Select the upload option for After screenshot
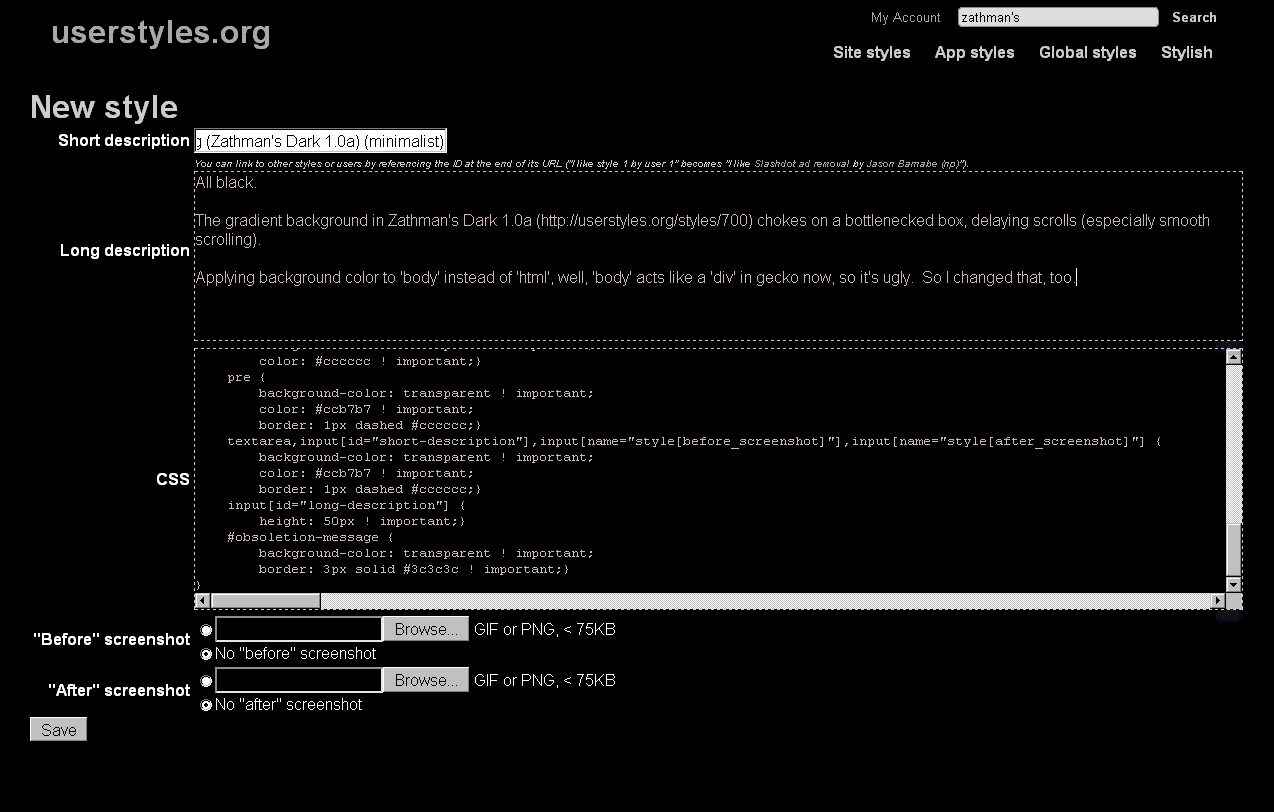This screenshot has width=1274, height=812. 206,681
